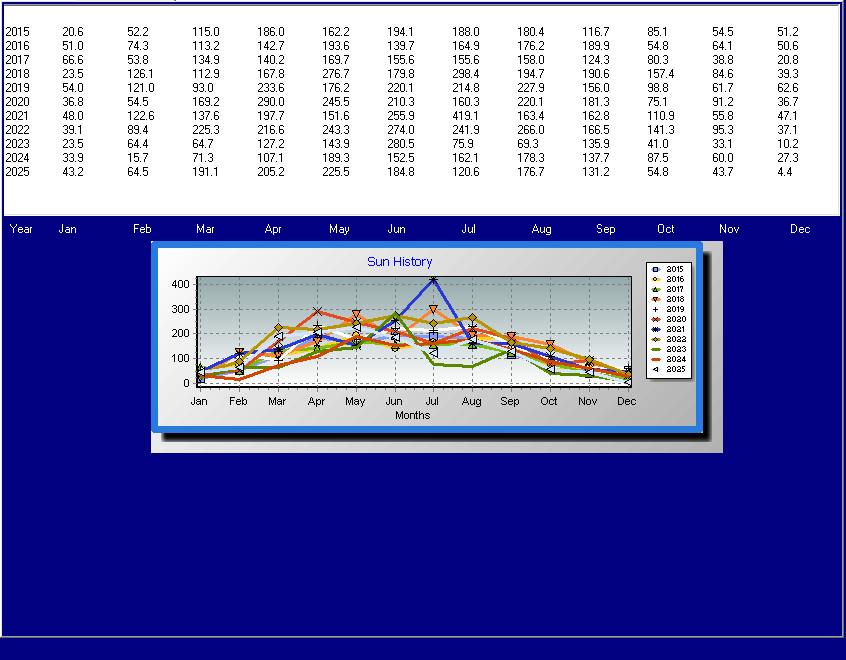Click the 2017 triangle legend marker
The image size is (846, 660).
[x=655, y=289]
